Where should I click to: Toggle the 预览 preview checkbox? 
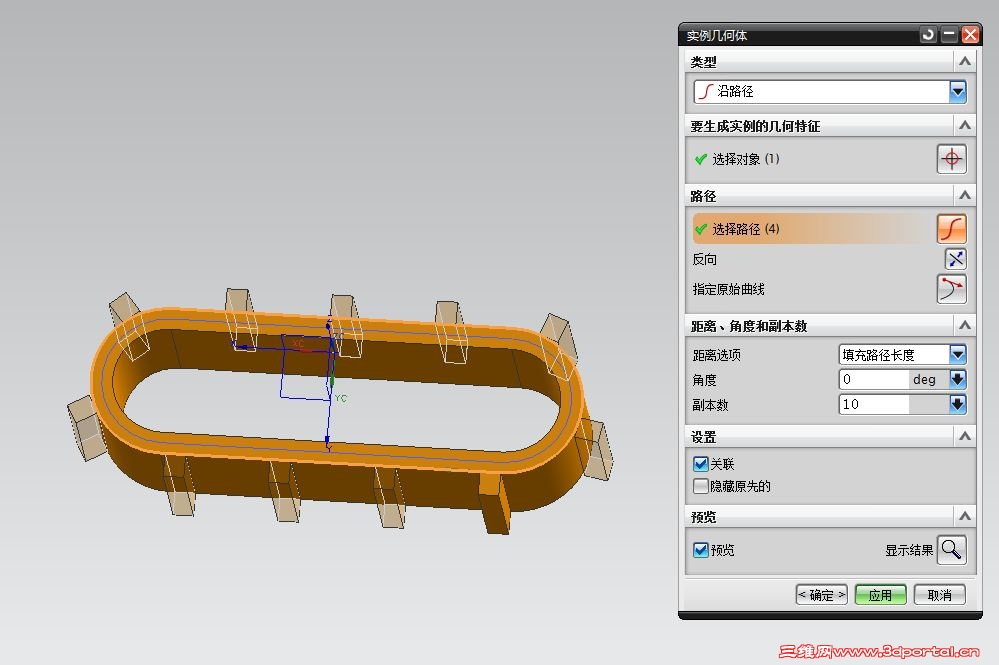click(x=701, y=550)
